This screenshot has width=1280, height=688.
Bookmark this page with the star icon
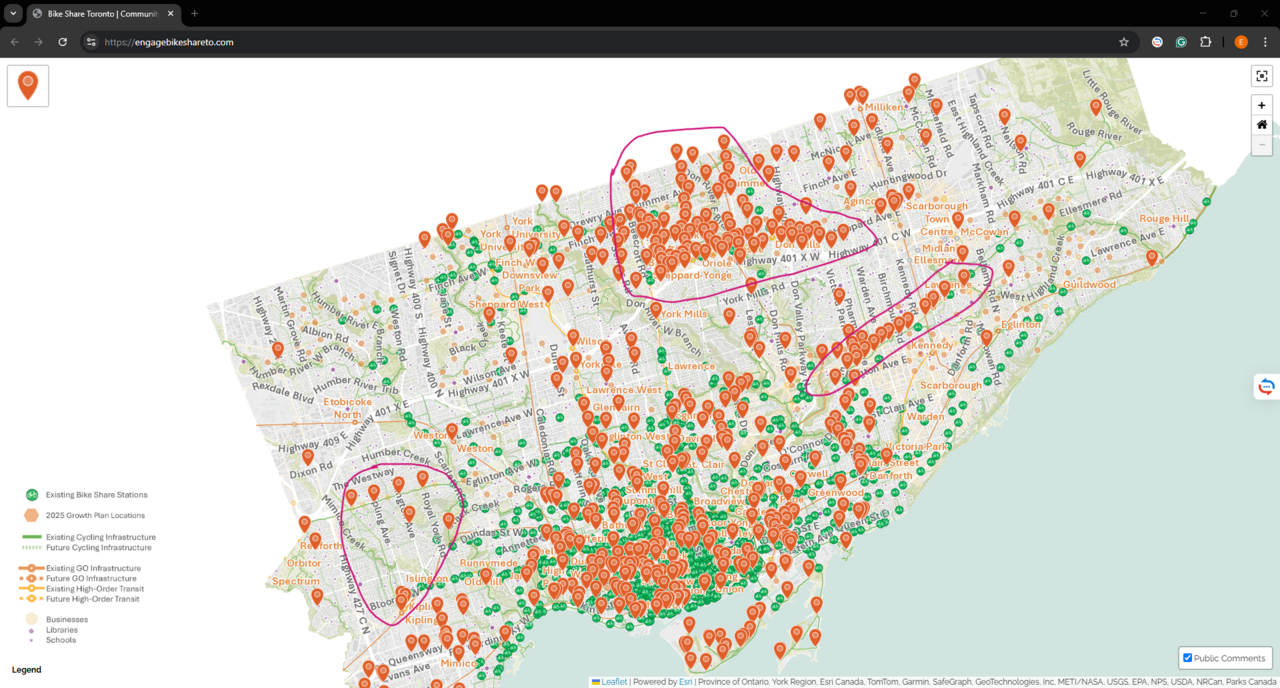tap(1124, 42)
